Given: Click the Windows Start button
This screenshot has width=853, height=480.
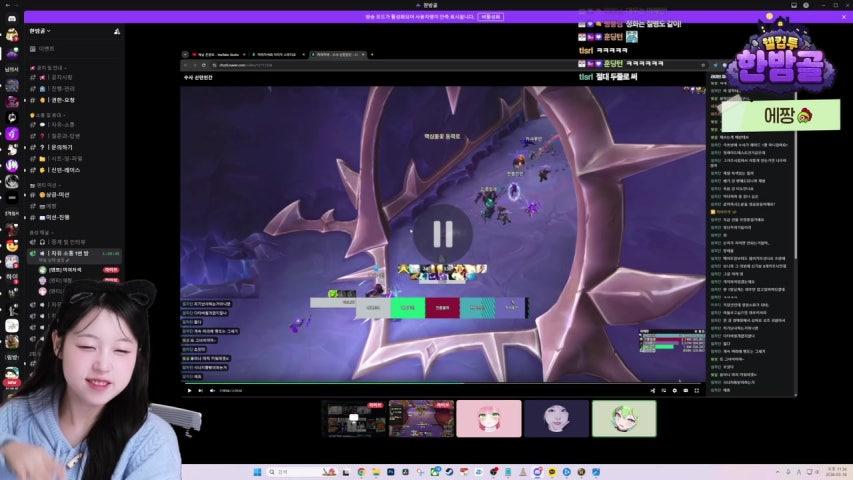Looking at the screenshot, I should point(254,471).
